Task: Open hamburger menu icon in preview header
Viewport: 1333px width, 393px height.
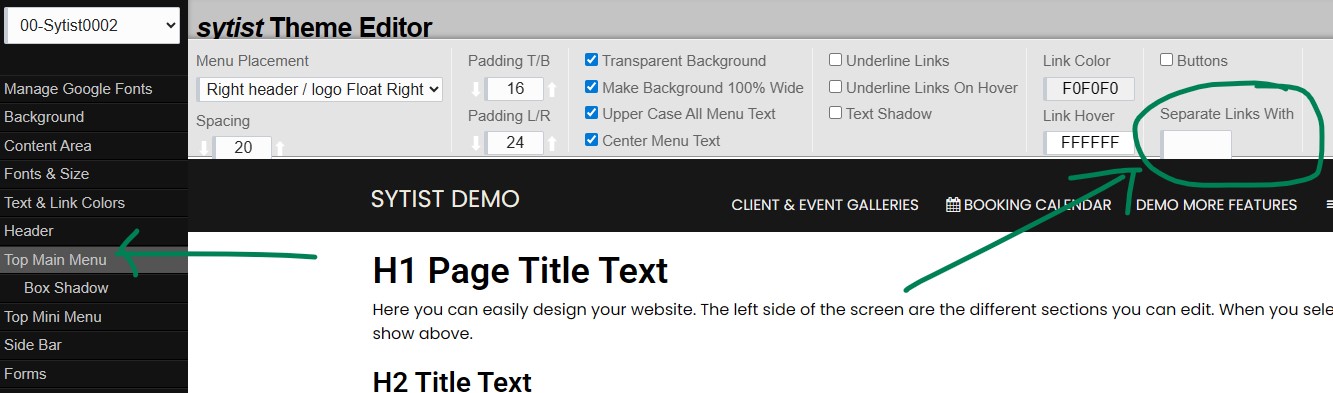Action: click(x=1328, y=205)
